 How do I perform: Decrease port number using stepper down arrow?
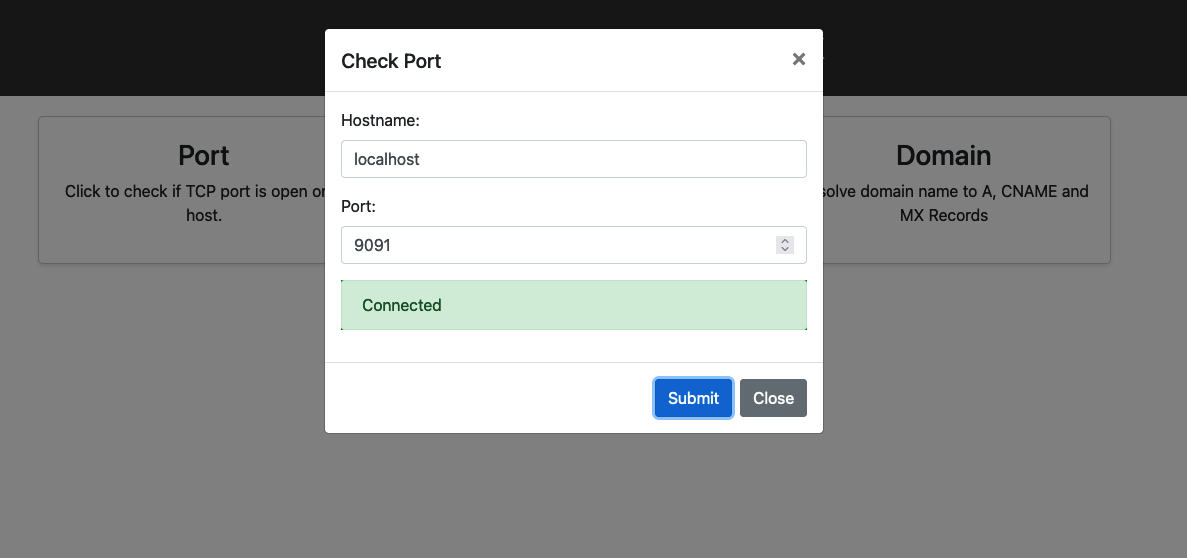785,249
